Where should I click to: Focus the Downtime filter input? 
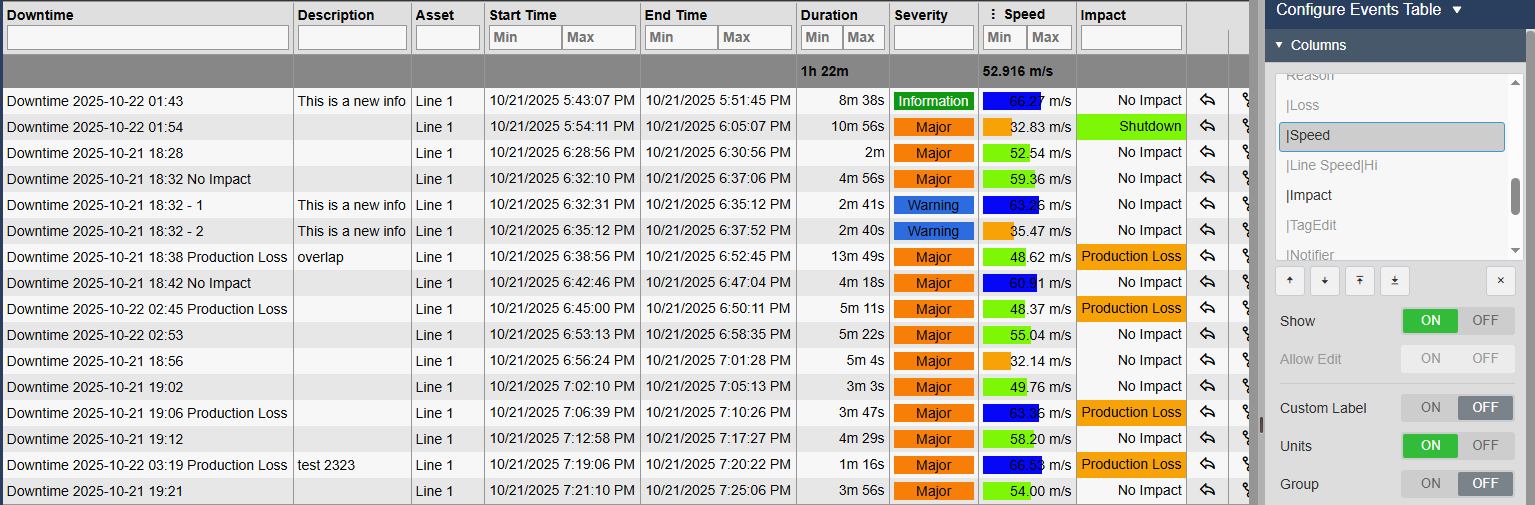pyautogui.click(x=148, y=37)
